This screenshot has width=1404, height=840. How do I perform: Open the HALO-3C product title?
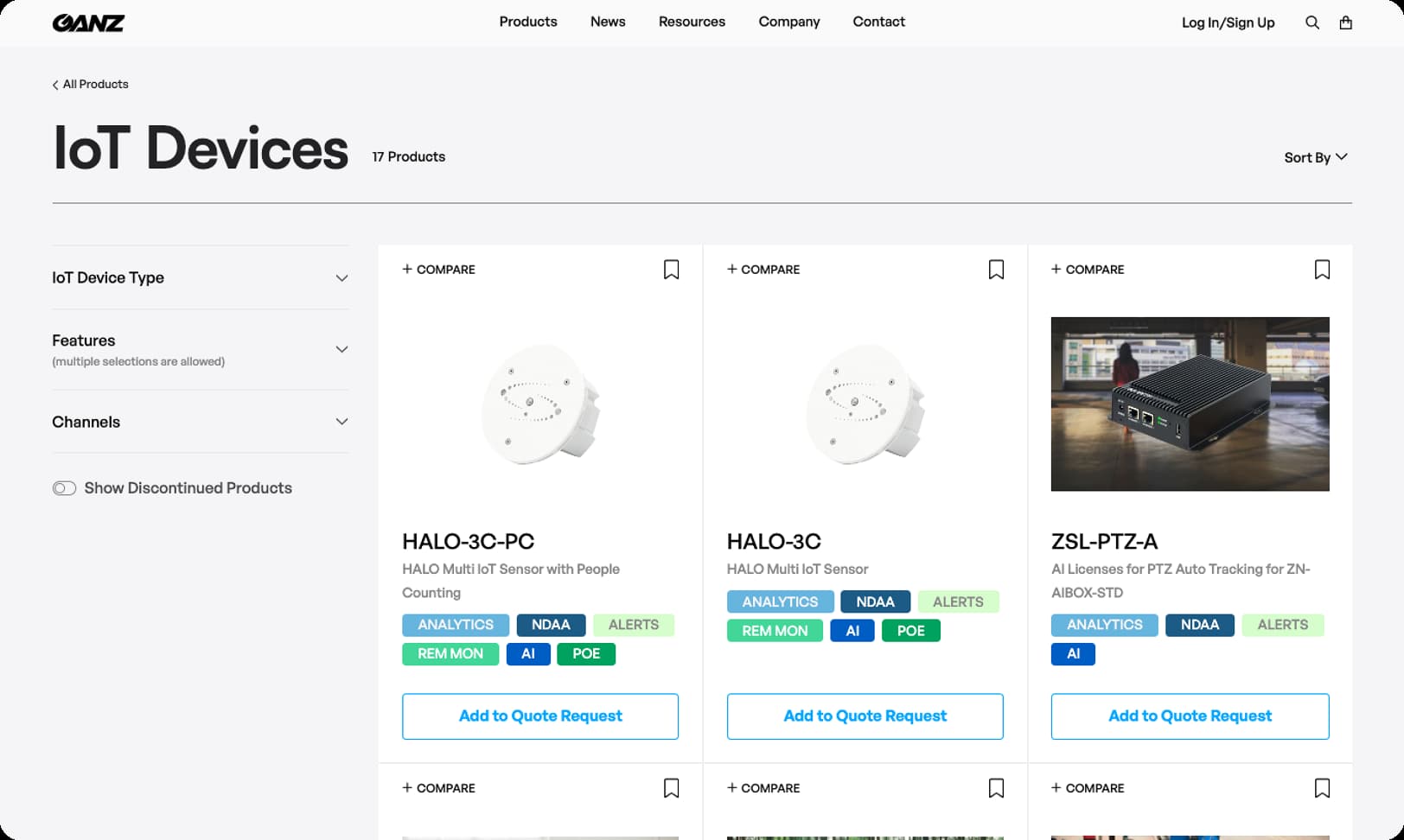tap(774, 542)
